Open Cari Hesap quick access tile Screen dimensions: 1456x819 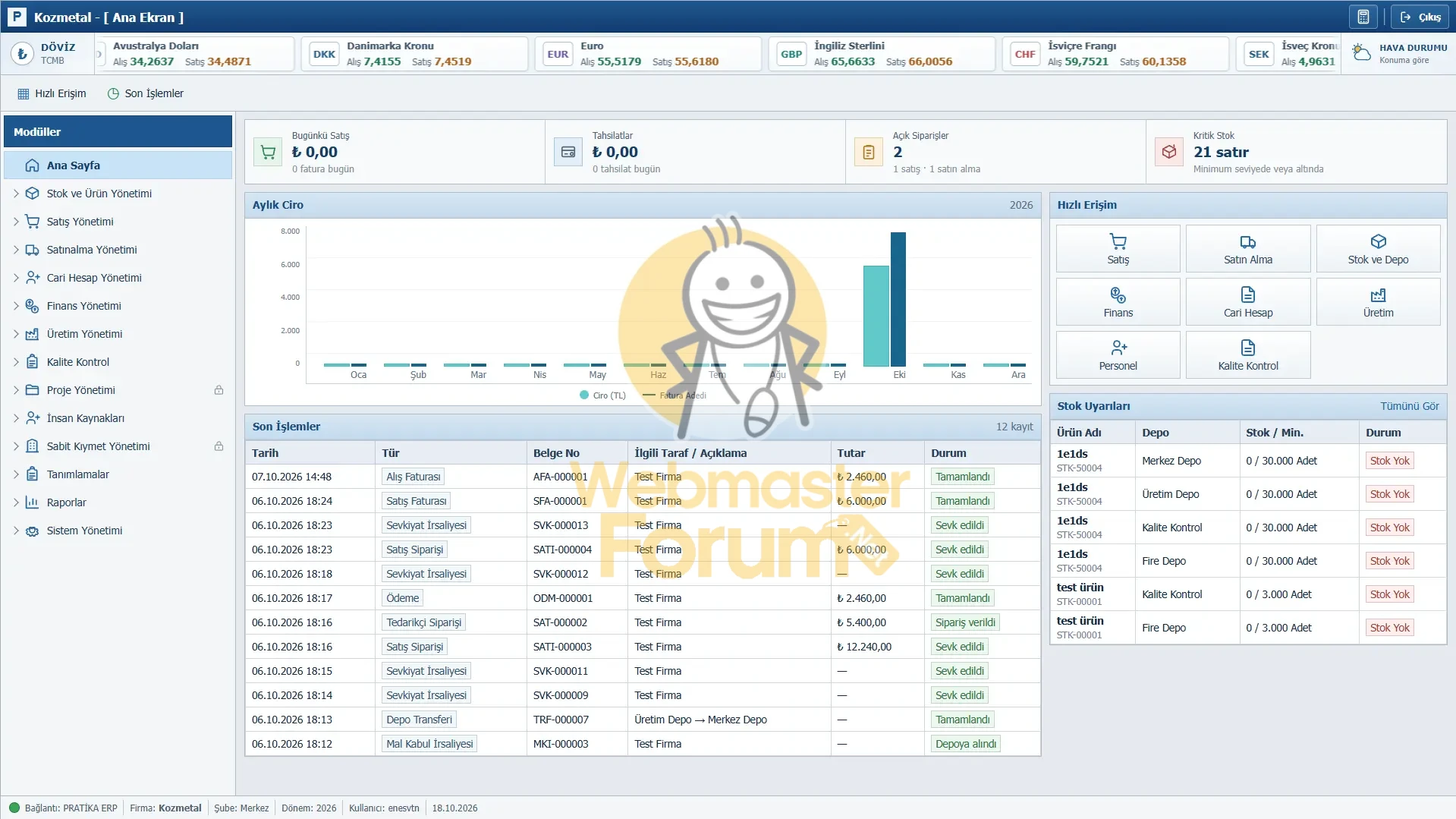tap(1248, 302)
